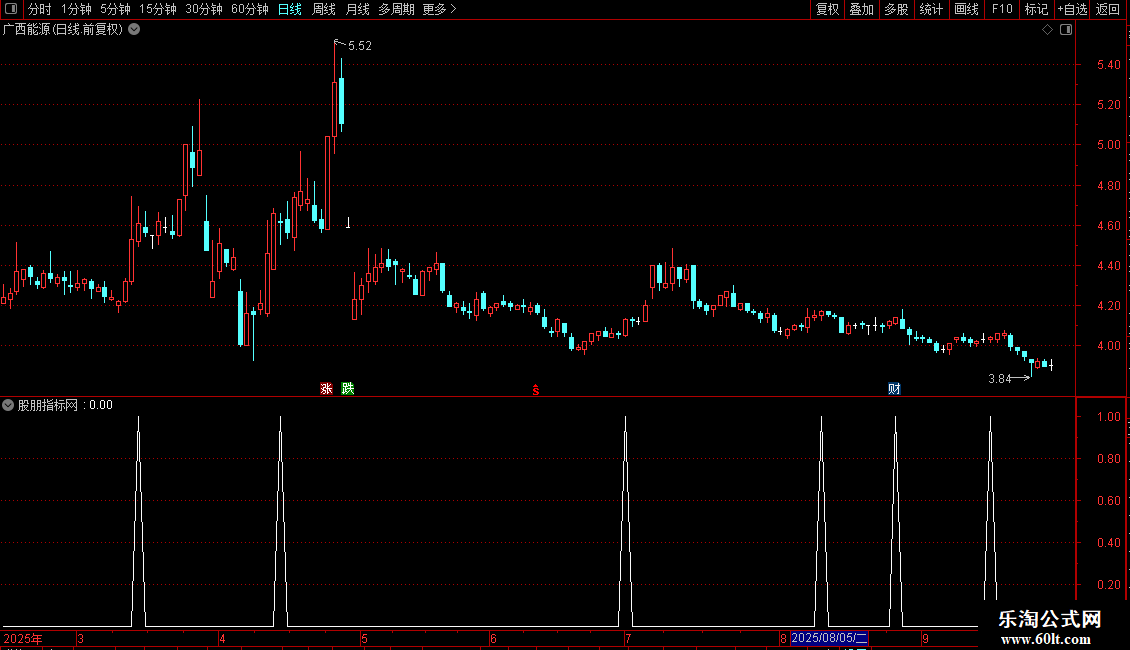Open dropdown beside 广西能源 stock title

point(134,30)
